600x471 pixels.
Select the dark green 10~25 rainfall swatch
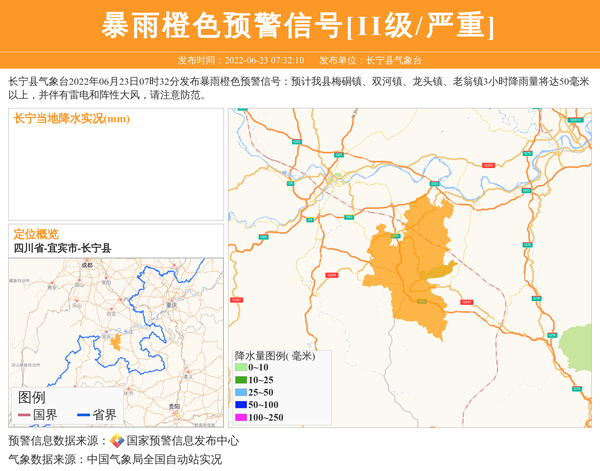pos(240,380)
